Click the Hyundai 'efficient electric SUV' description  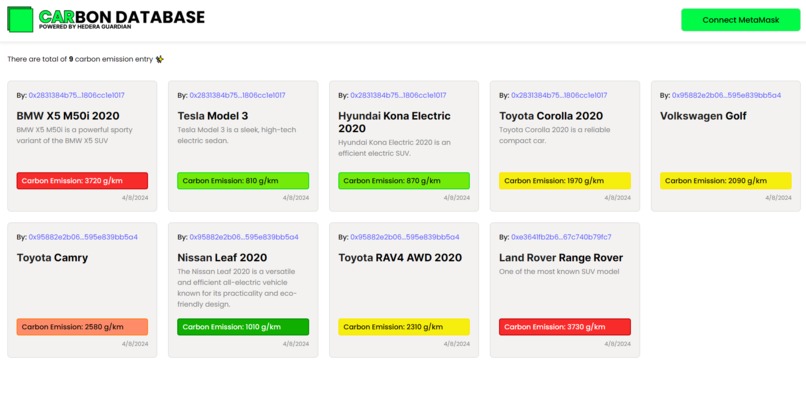394,148
